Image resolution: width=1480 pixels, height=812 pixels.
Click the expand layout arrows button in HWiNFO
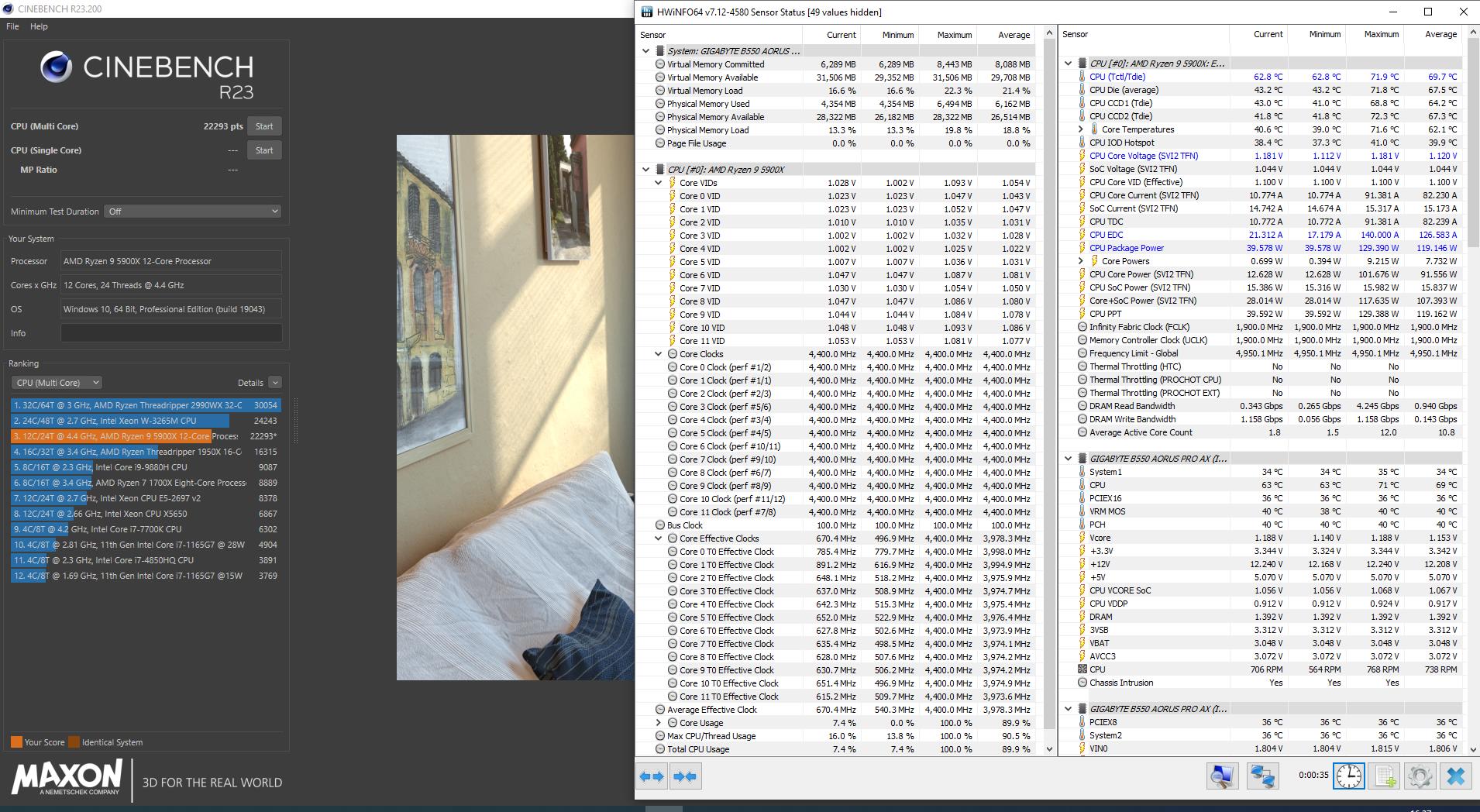click(x=652, y=776)
